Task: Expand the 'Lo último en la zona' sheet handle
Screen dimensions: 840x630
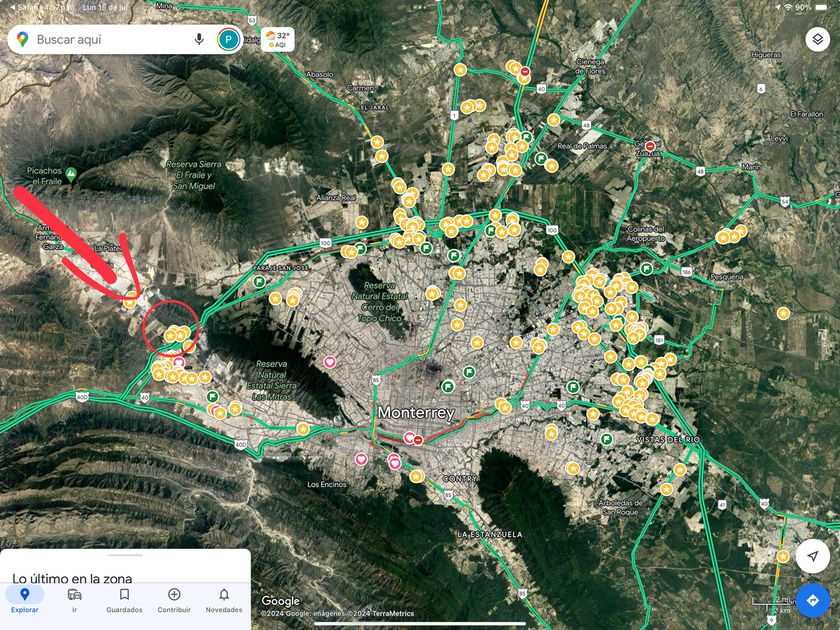Action: point(125,555)
